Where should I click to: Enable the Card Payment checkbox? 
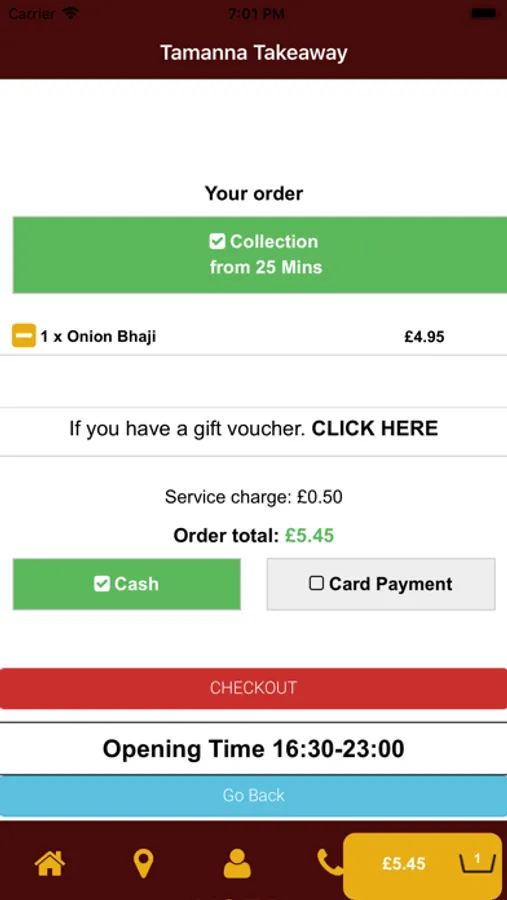316,583
